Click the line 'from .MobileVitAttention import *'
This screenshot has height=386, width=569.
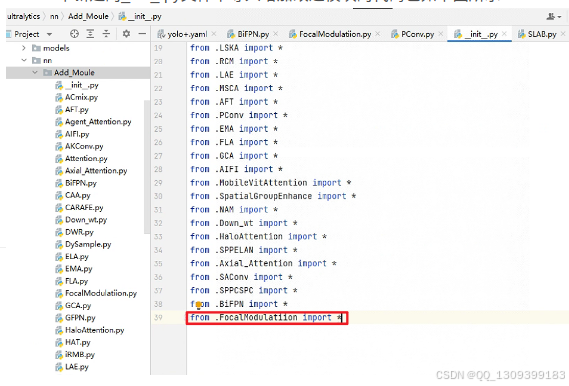click(271, 183)
